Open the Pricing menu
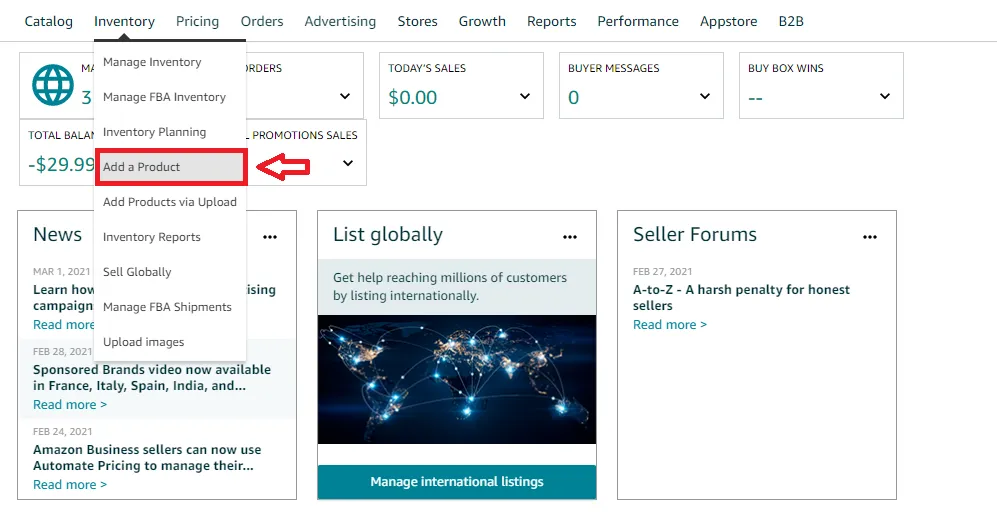 [x=198, y=22]
